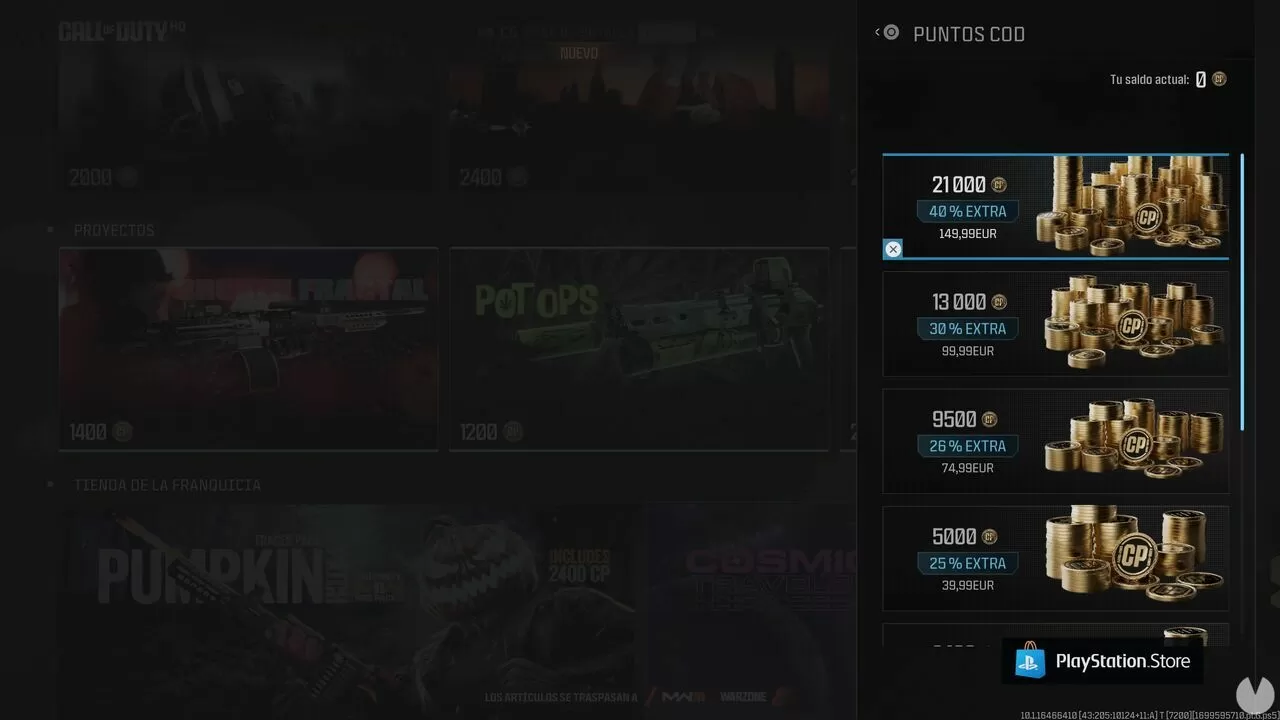1280x720 pixels.
Task: Choose the 26 % EXTRA offer badge
Action: [x=967, y=446]
